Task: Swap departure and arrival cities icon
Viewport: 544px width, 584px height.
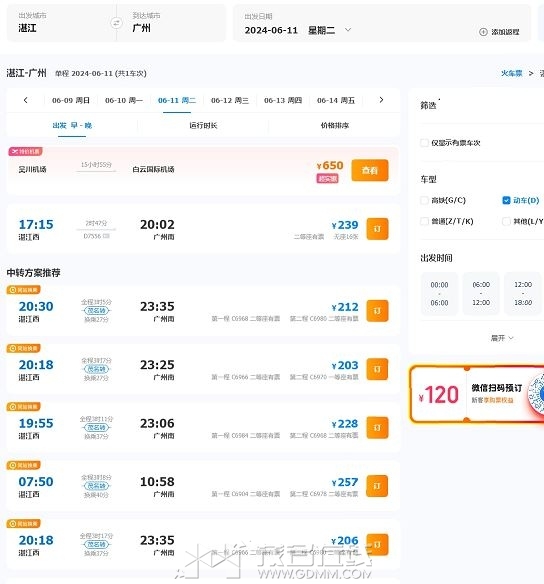Action: click(x=117, y=23)
